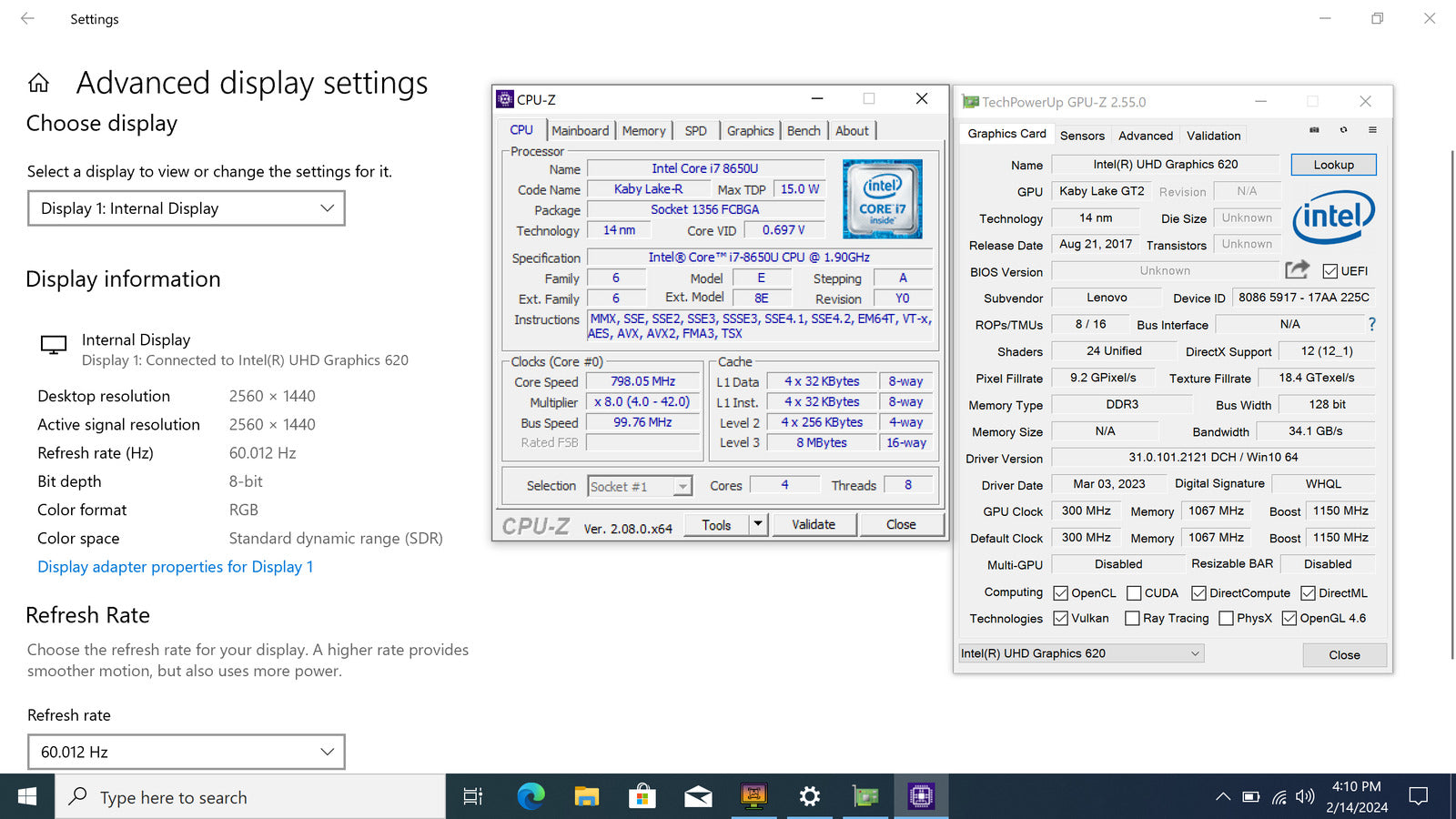Open the Windows Start menu

[27, 797]
